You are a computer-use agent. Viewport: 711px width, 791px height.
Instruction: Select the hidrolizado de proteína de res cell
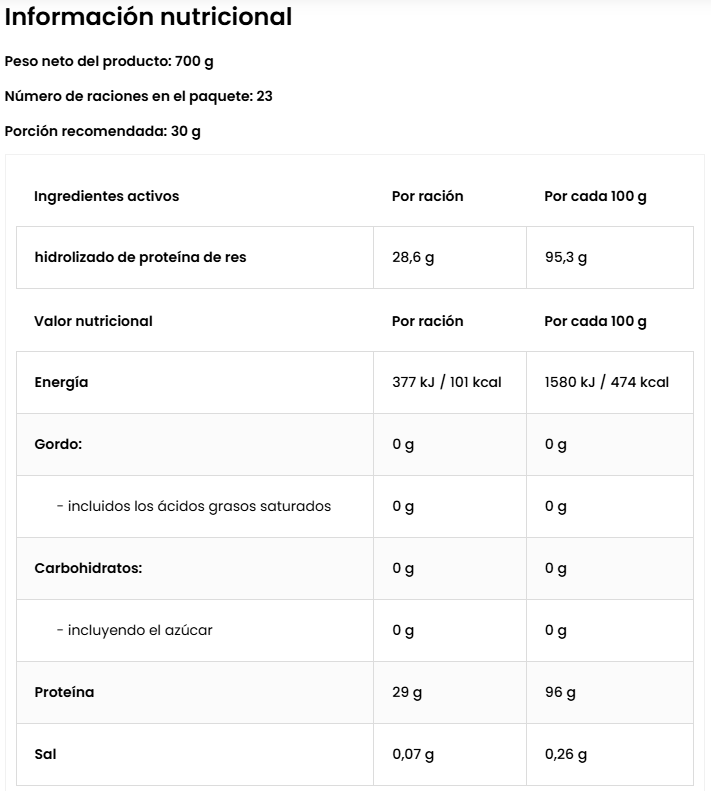pyautogui.click(x=140, y=257)
